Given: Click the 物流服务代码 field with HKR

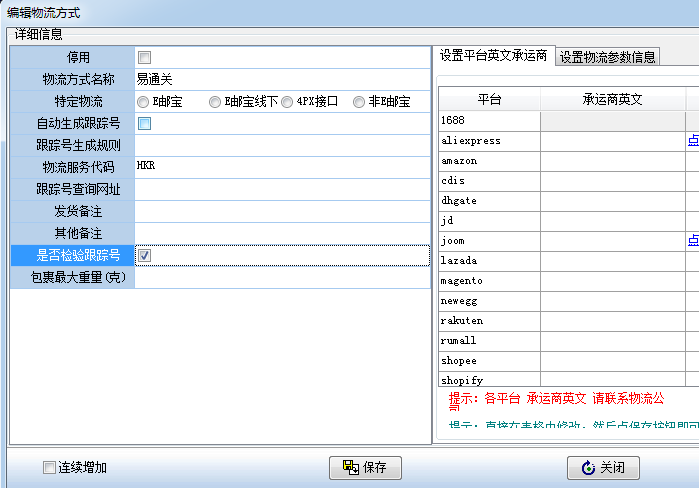Looking at the screenshot, I should point(282,167).
